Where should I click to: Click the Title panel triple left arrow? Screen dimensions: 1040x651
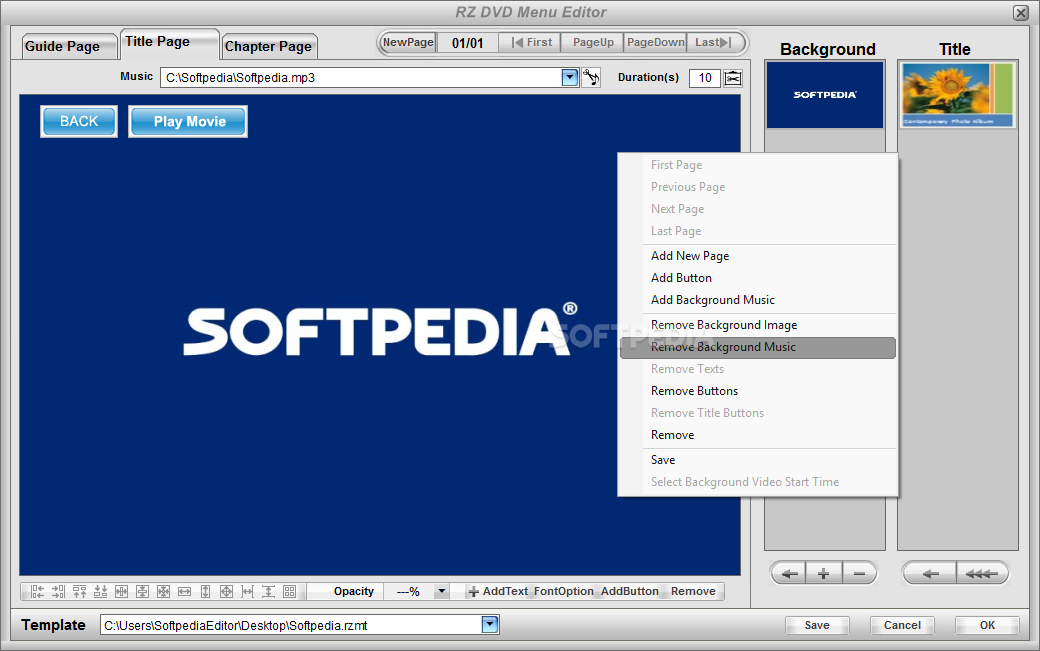click(982, 573)
